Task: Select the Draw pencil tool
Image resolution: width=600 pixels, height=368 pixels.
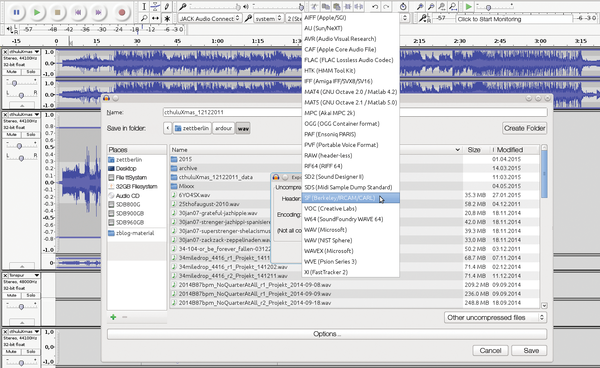Action: (167, 7)
